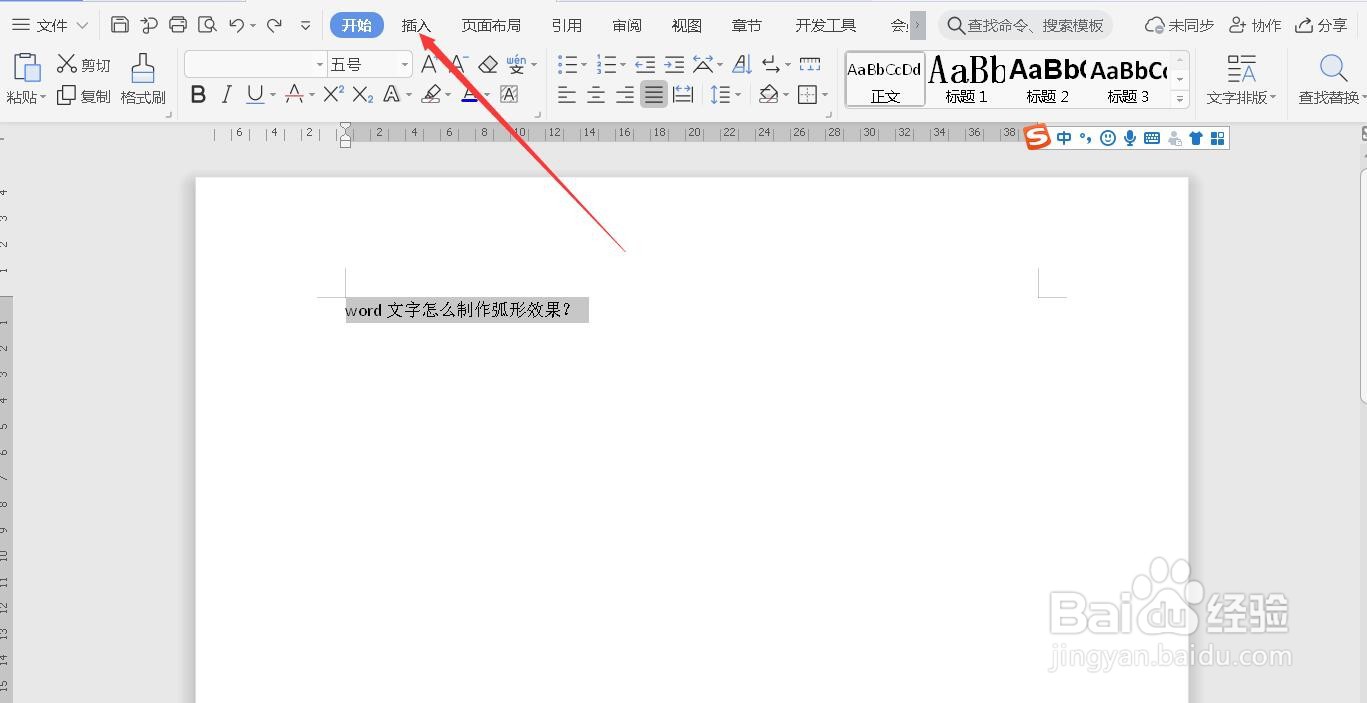Viewport: 1367px width, 703px height.
Task: Toggle subscript X₂ formatting
Action: point(363,95)
